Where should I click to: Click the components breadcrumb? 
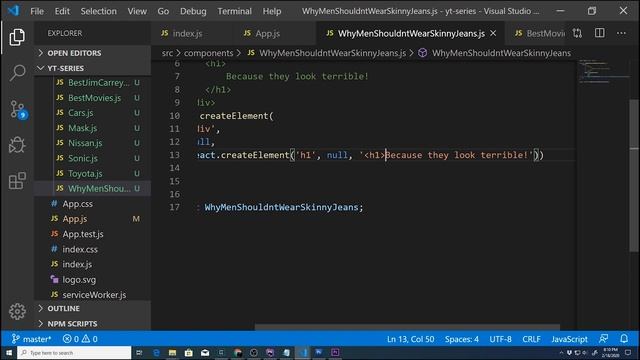pyautogui.click(x=208, y=53)
